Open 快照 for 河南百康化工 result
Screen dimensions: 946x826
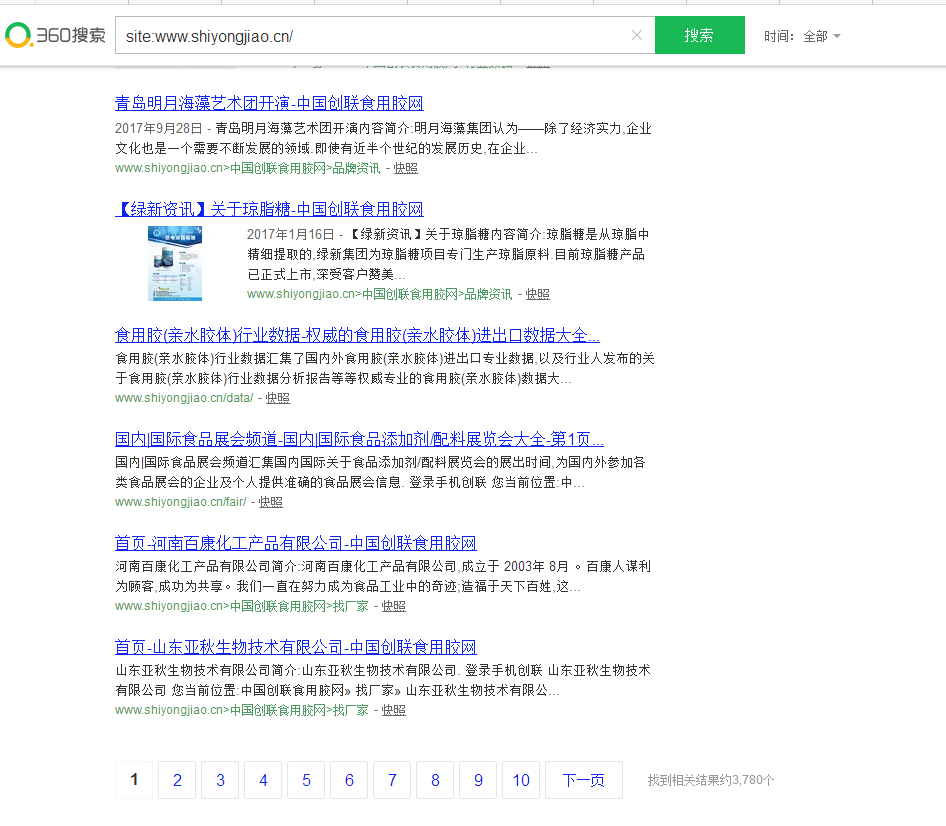393,606
